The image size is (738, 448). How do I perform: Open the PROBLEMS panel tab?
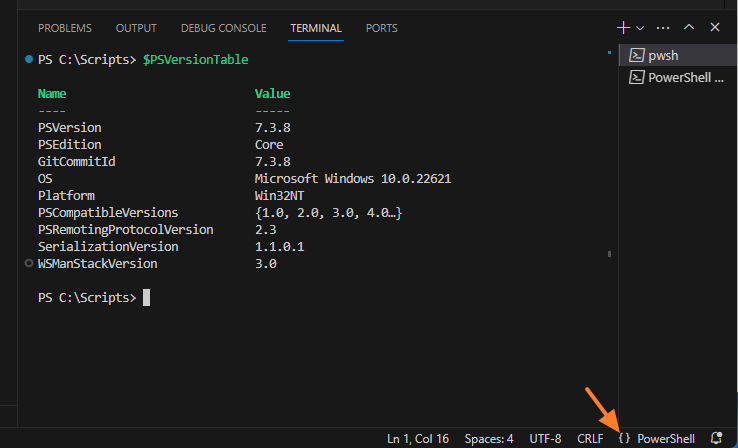pos(65,28)
